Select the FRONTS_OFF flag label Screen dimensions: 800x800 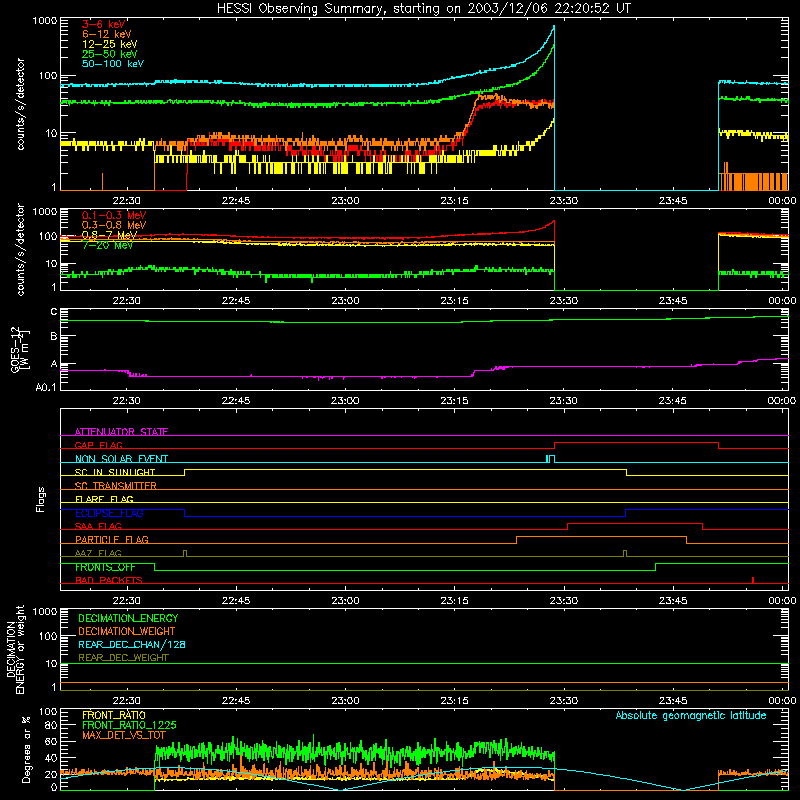click(x=105, y=567)
